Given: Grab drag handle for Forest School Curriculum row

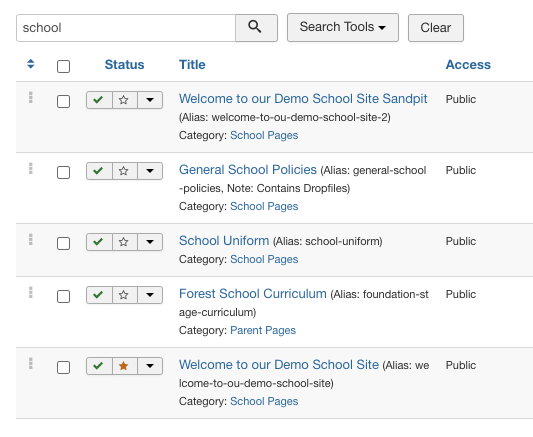Looking at the screenshot, I should pyautogui.click(x=31, y=293).
